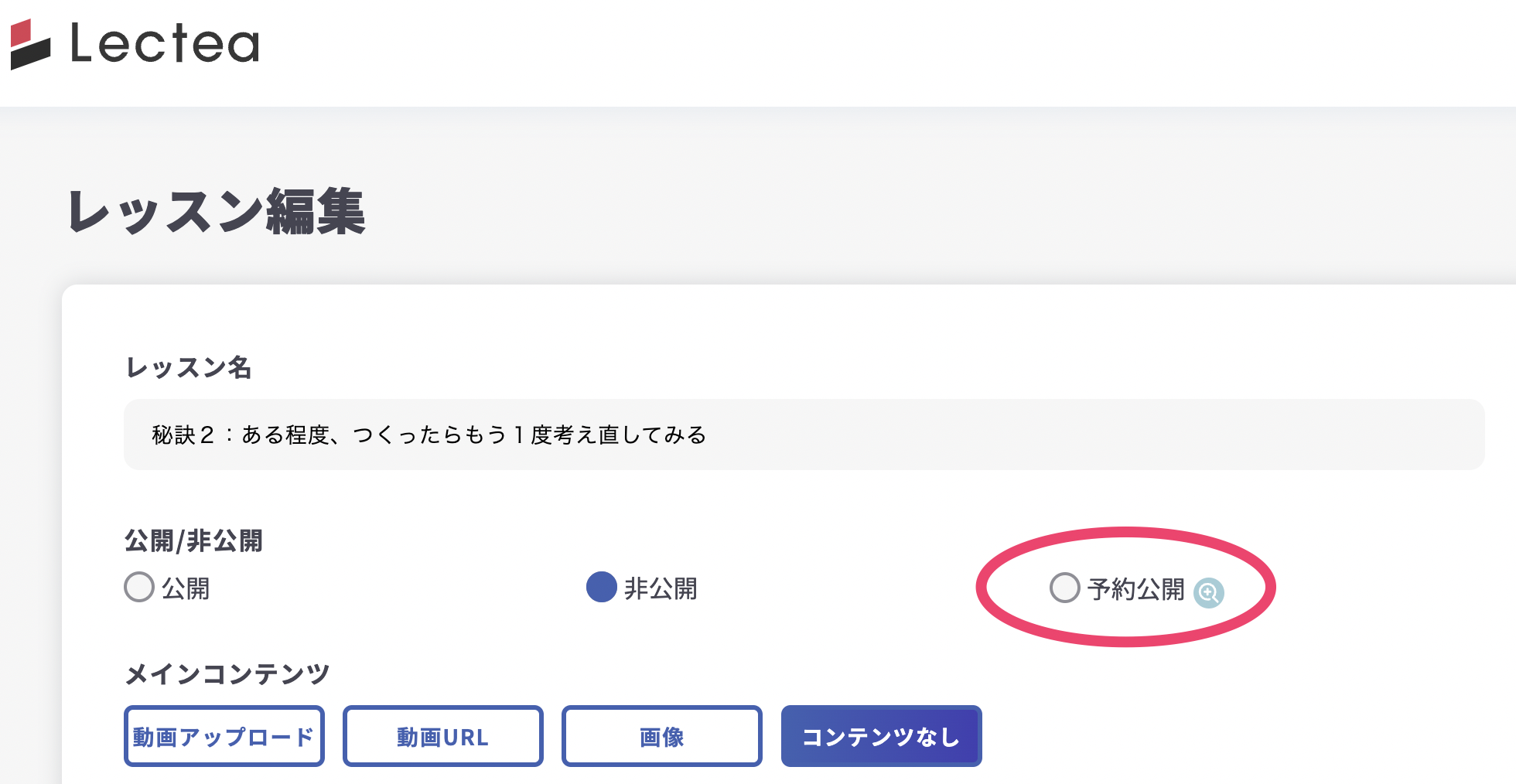Click the lesson name text starting 秘訣２

pyautogui.click(x=429, y=435)
